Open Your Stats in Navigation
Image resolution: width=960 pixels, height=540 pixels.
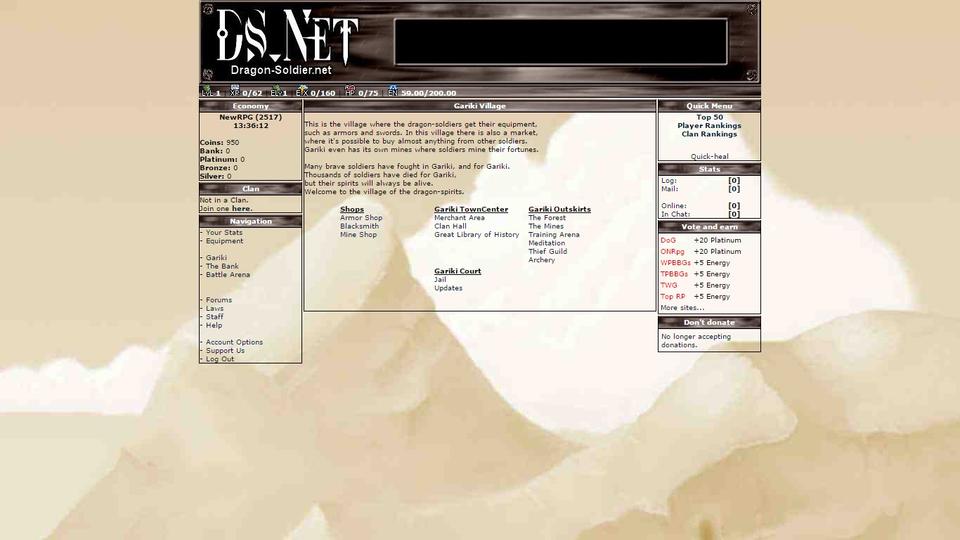coord(224,233)
